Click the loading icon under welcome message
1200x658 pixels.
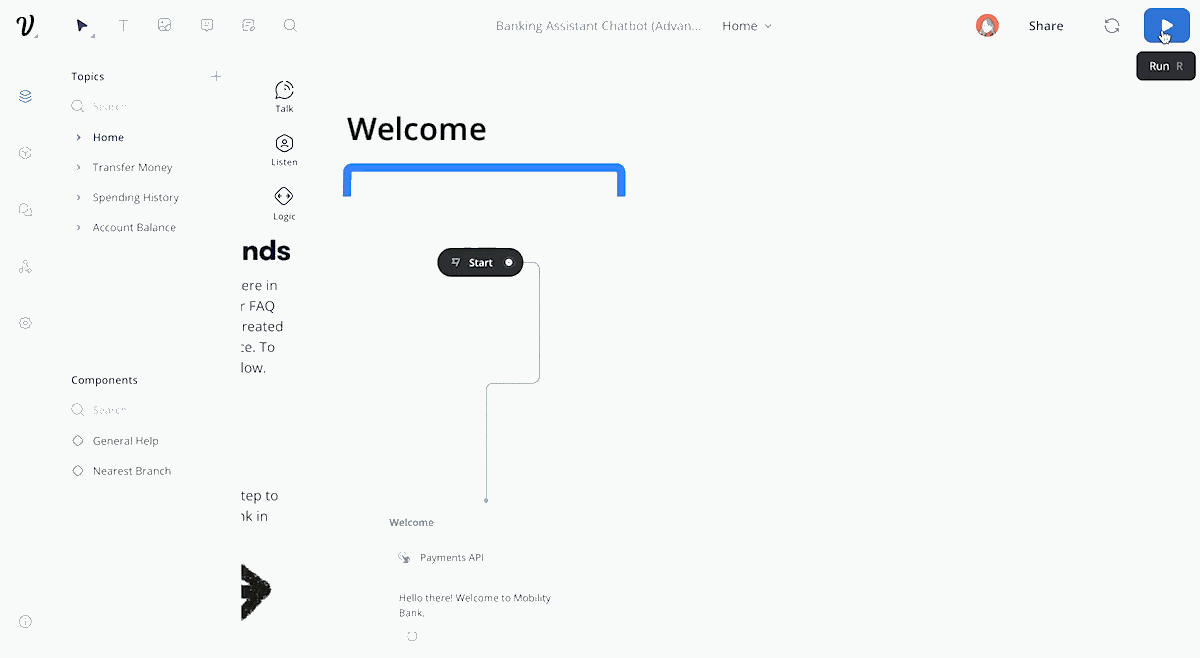point(412,636)
